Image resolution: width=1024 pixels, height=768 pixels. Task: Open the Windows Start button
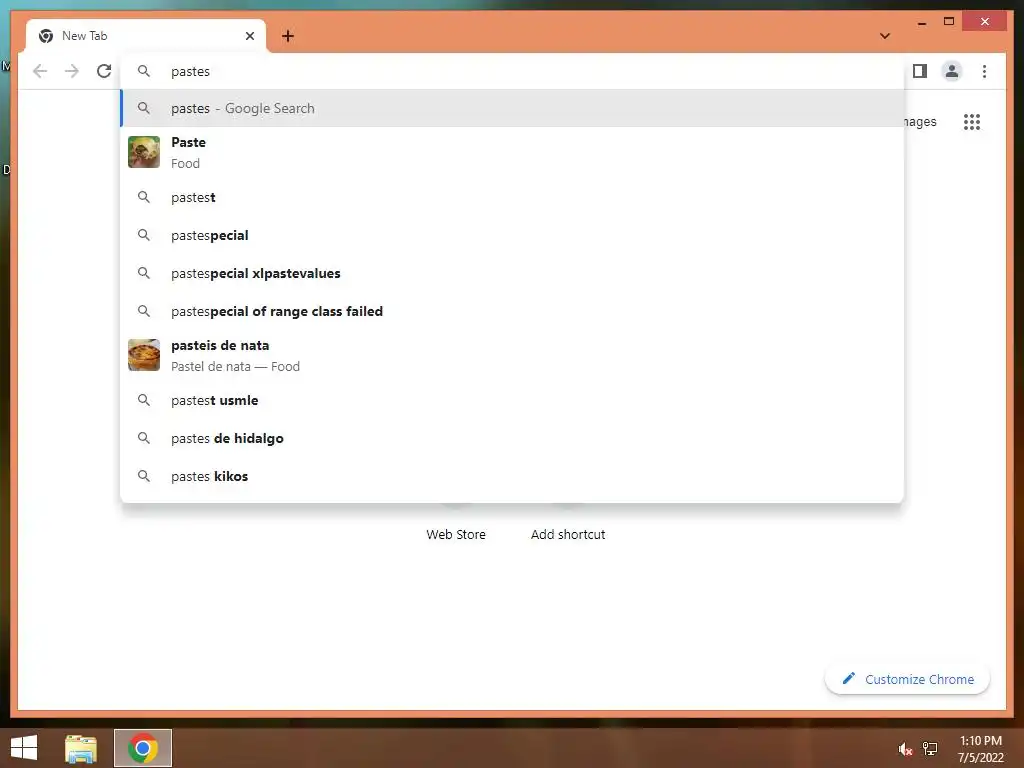24,748
